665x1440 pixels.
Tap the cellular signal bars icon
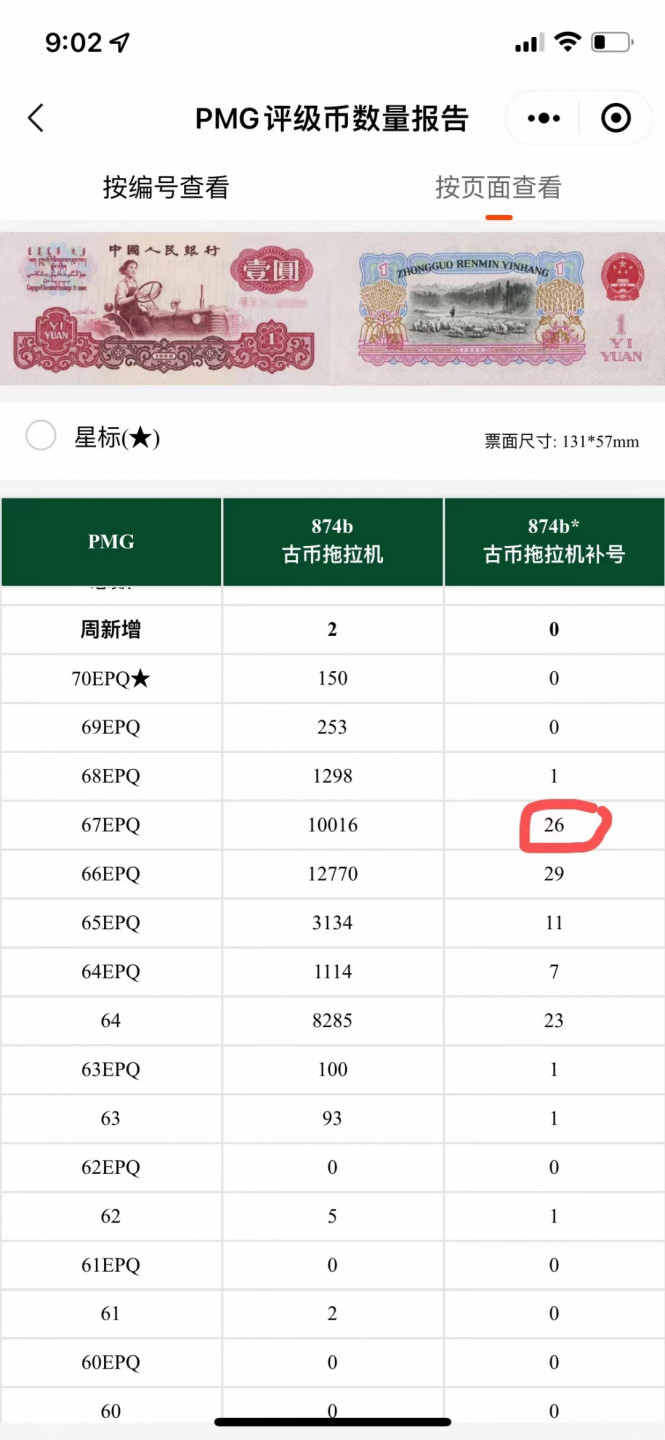point(528,44)
